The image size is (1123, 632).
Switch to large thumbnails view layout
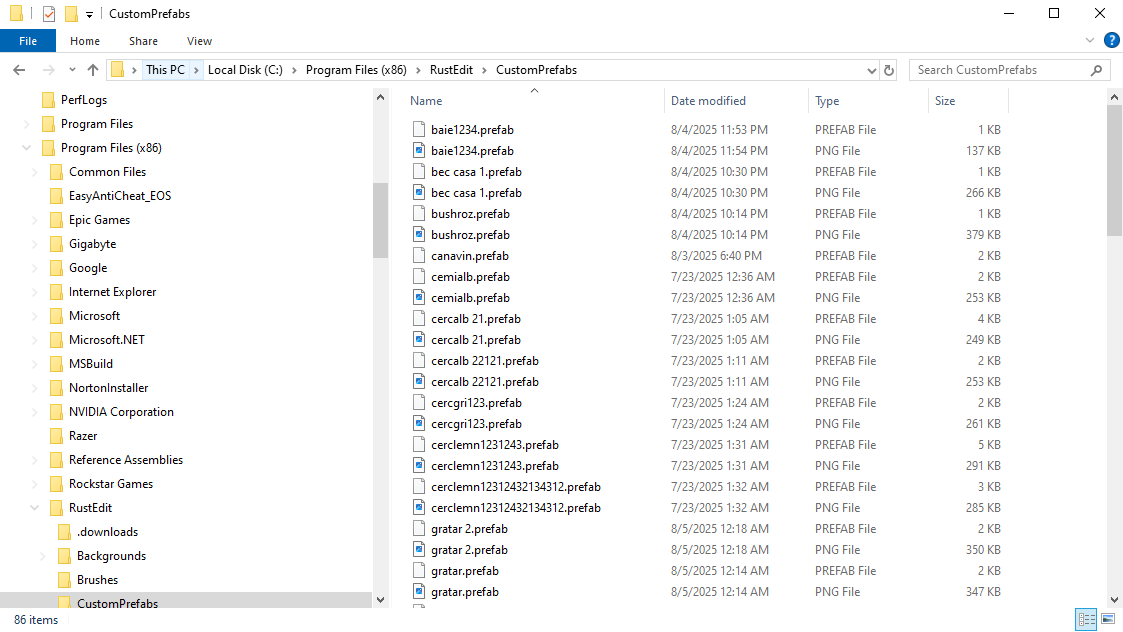[1107, 620]
